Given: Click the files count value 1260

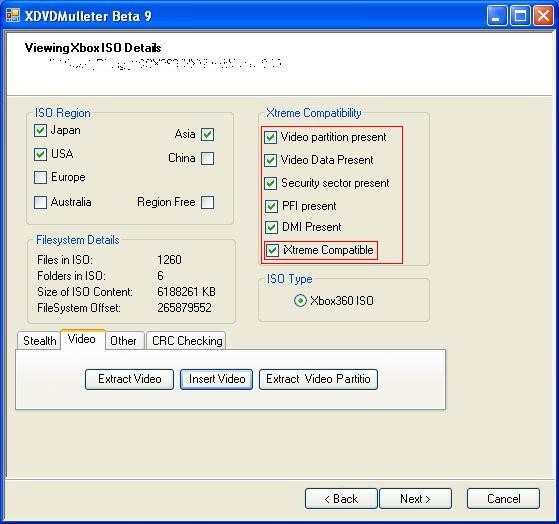Looking at the screenshot, I should pos(169,260).
